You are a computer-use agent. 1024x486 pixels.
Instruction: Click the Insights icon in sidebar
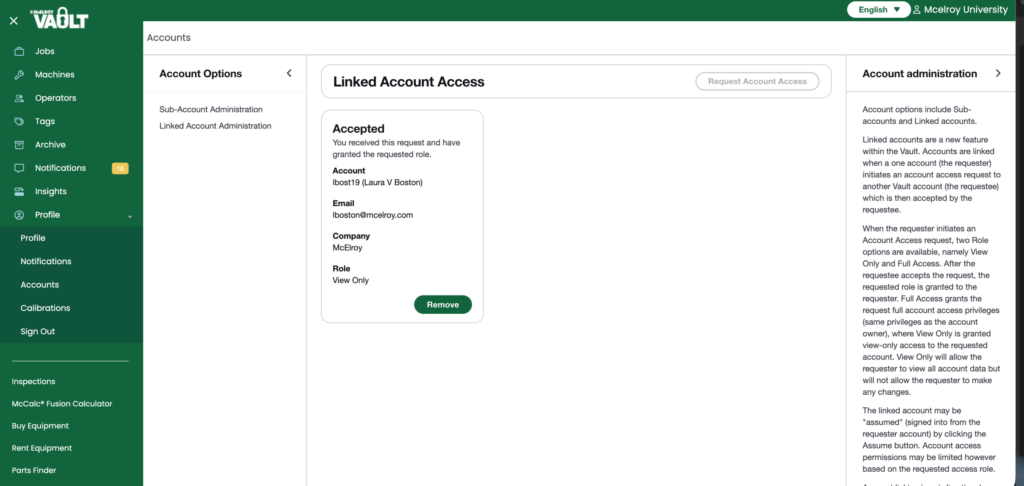click(20, 191)
